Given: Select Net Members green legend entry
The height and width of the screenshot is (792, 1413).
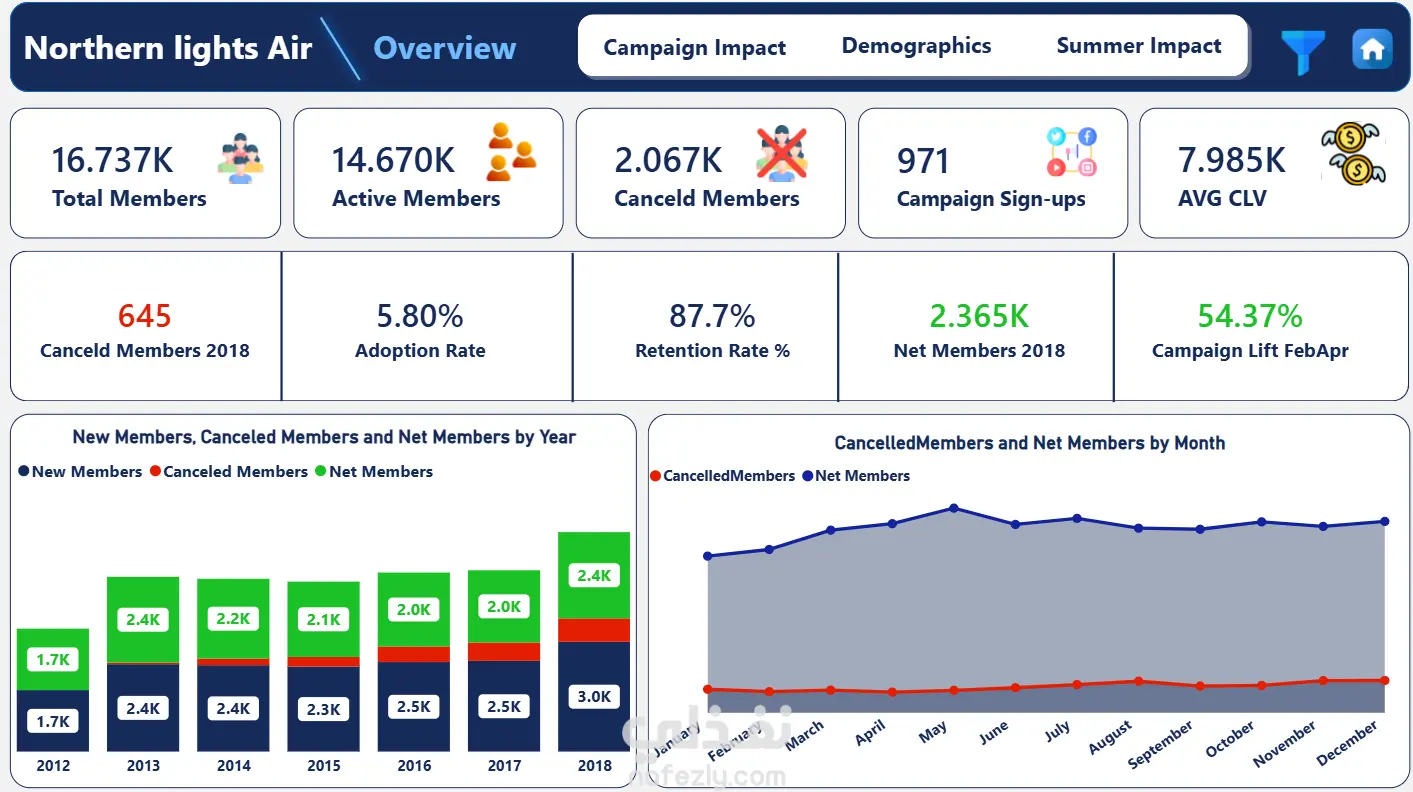Looking at the screenshot, I should 374,471.
